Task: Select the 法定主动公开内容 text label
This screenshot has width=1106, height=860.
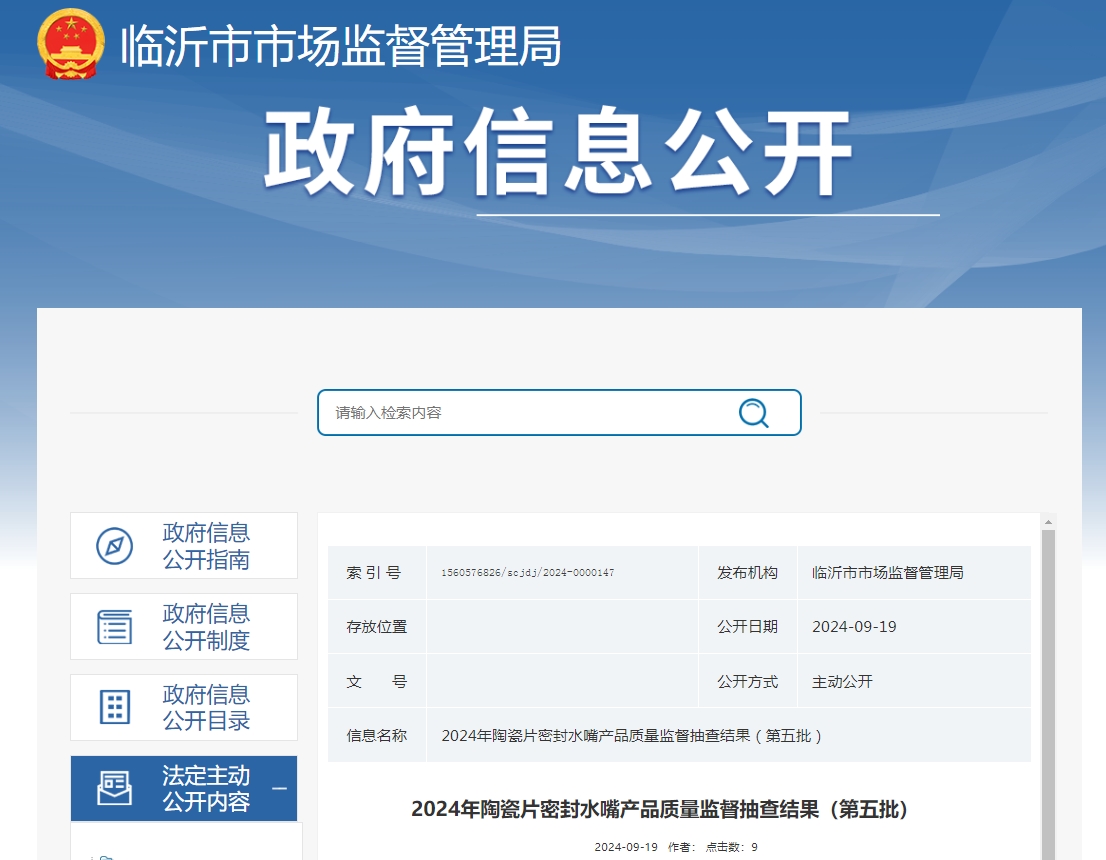Action: click(206, 789)
